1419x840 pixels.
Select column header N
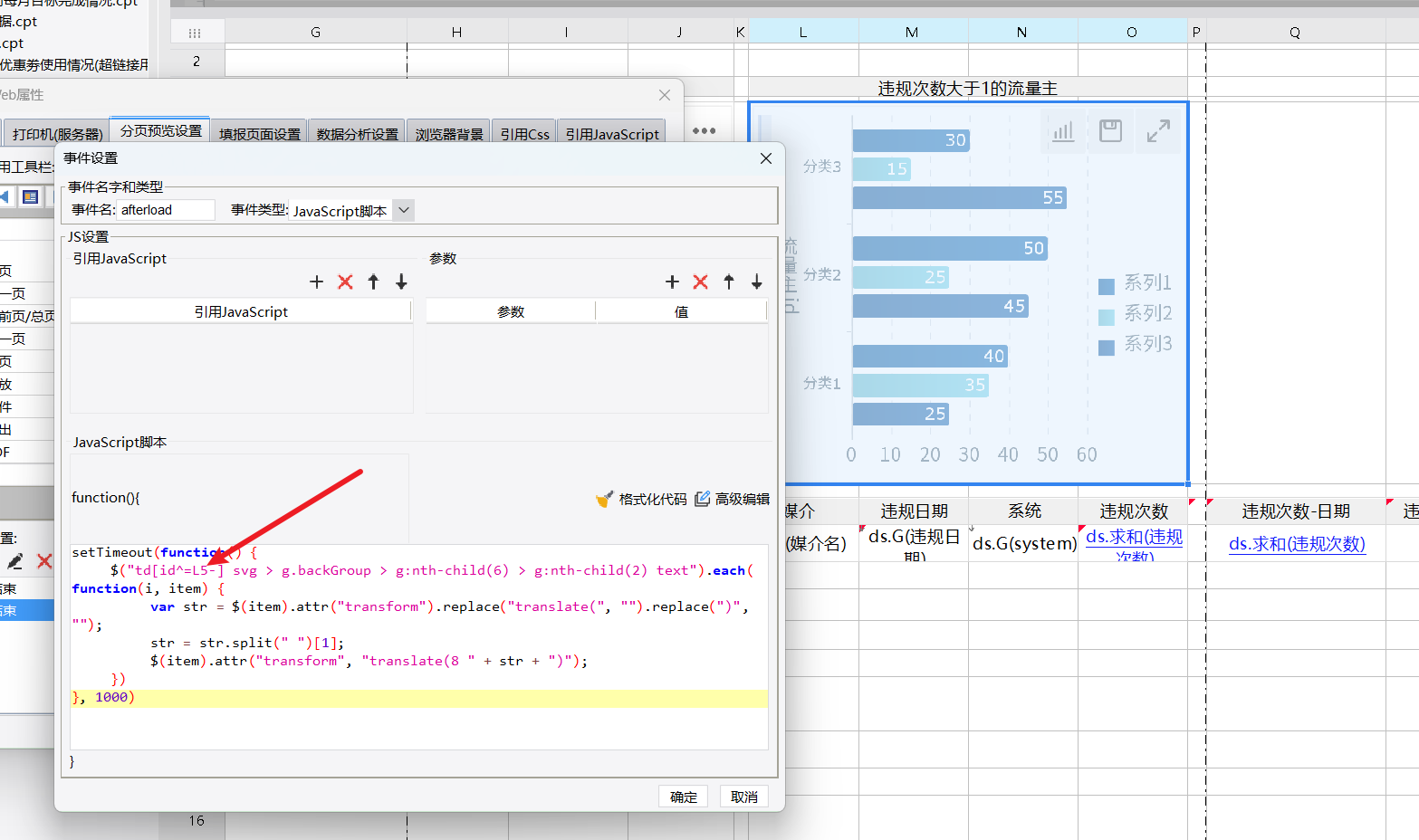[1021, 33]
